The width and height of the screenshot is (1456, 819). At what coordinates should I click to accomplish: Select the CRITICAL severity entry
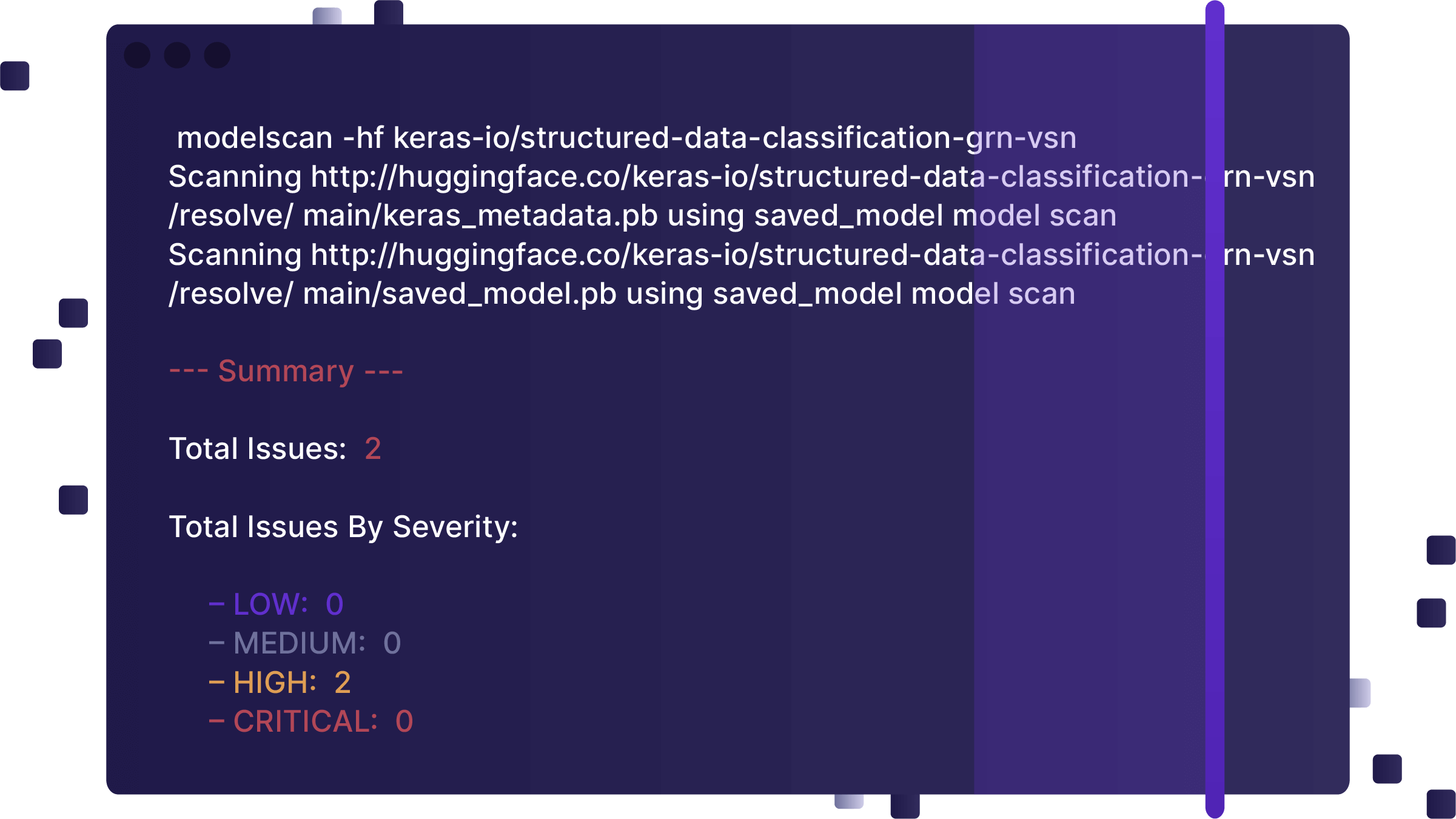pos(311,721)
